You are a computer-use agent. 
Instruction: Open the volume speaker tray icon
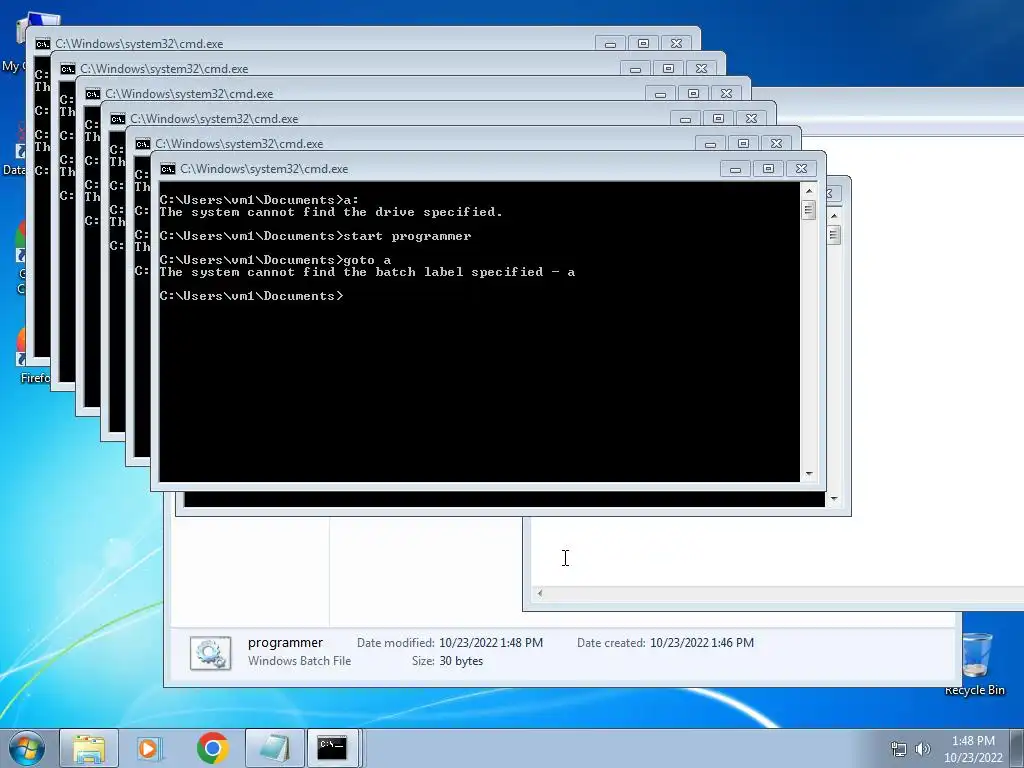point(922,748)
